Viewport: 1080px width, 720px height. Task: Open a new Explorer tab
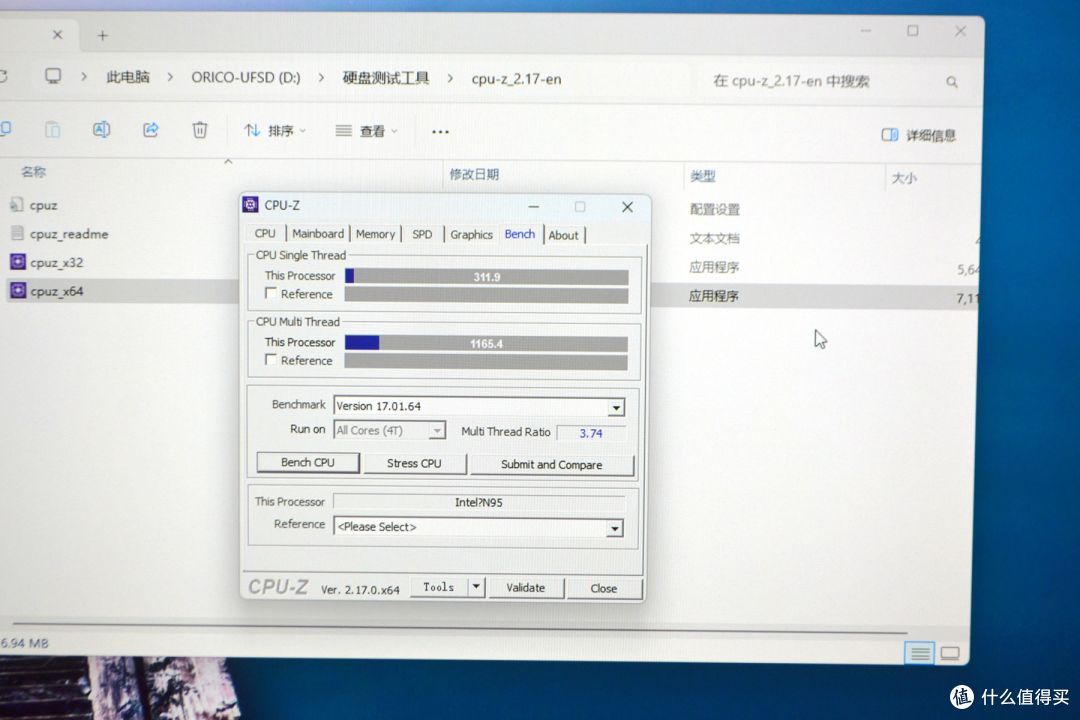(x=103, y=35)
